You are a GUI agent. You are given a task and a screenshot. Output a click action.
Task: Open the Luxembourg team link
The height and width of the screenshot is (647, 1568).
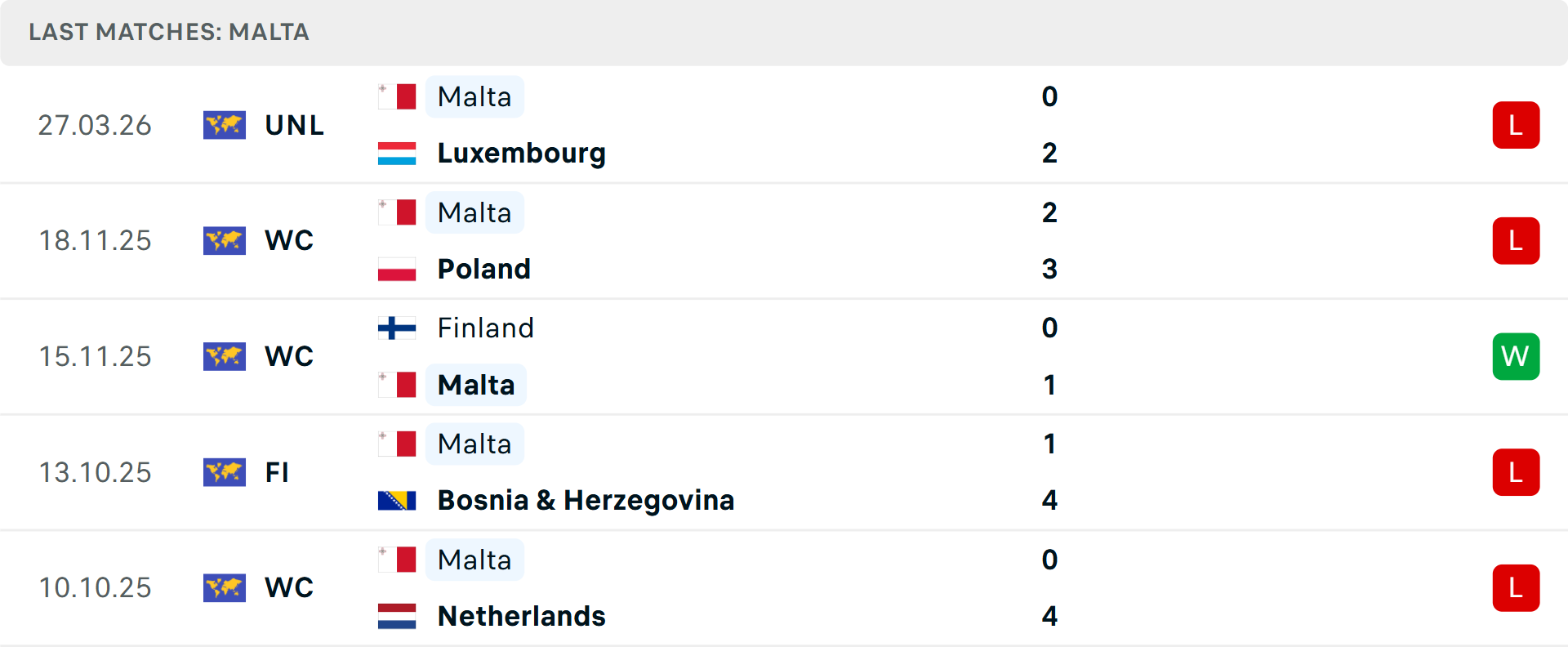tap(521, 154)
